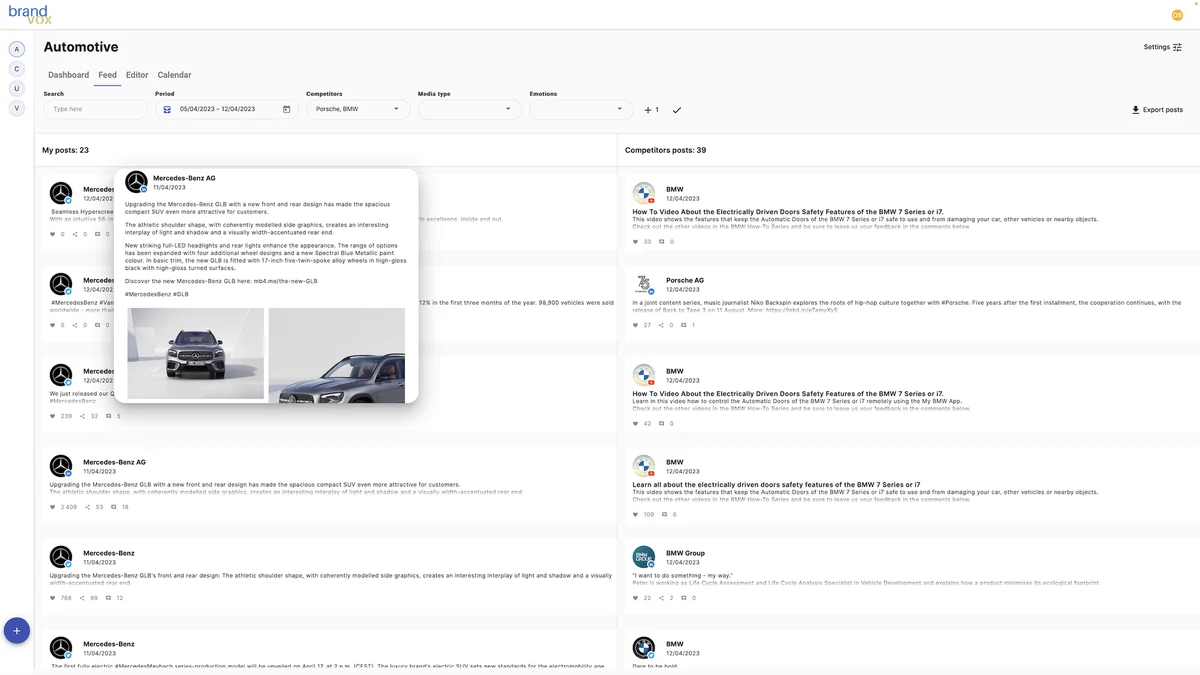Open the Emotions dropdown
1200x675 pixels.
click(581, 109)
